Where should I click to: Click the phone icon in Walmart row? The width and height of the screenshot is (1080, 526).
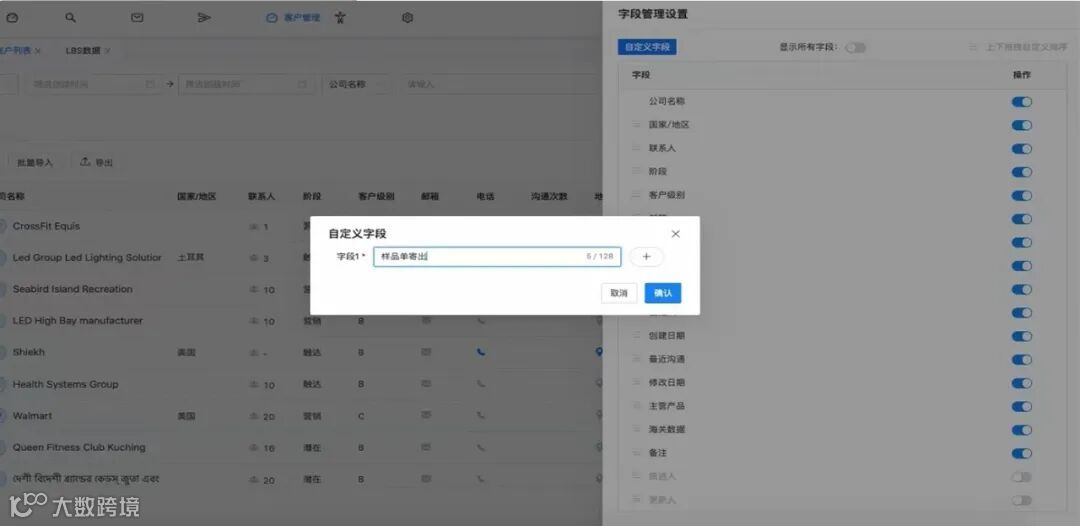481,415
